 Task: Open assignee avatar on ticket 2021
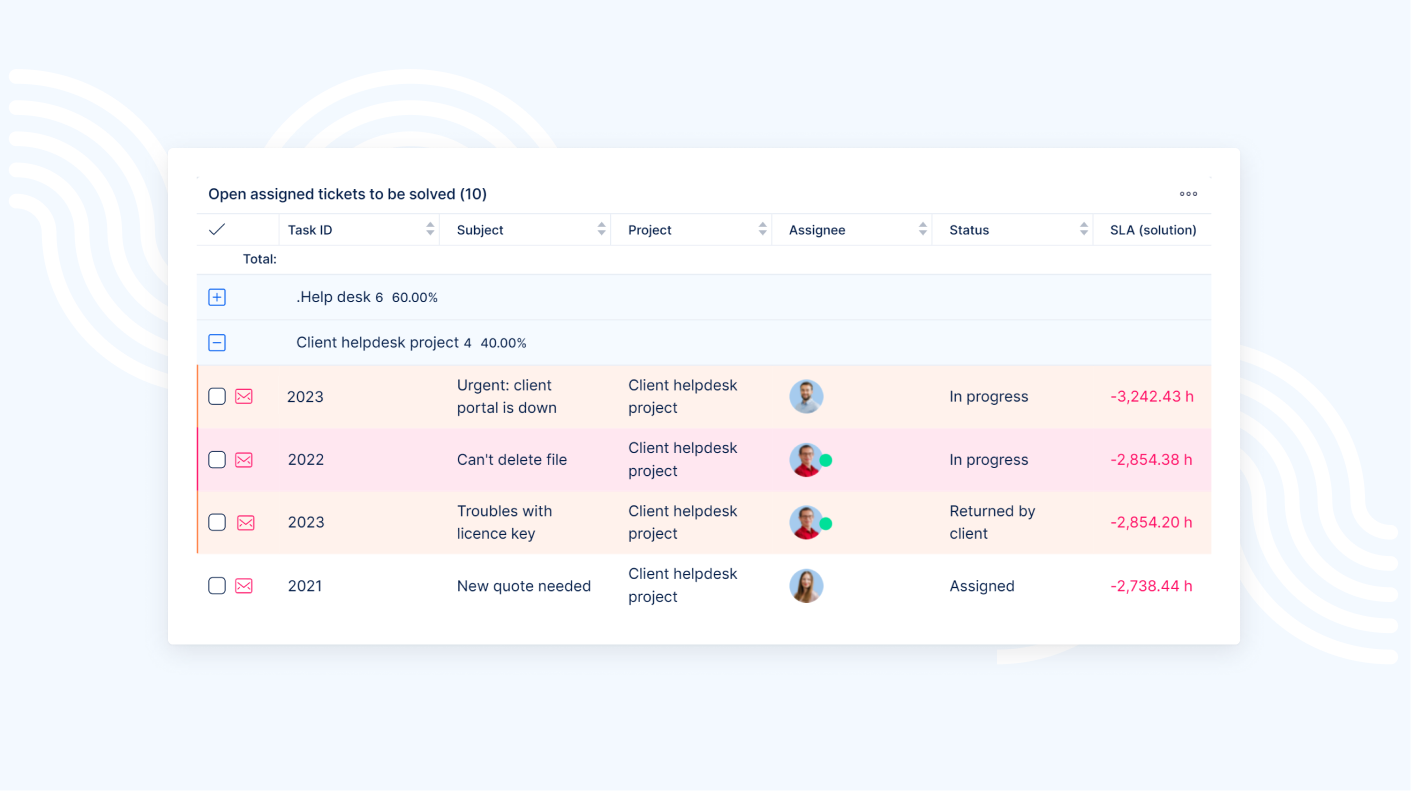[x=806, y=586]
